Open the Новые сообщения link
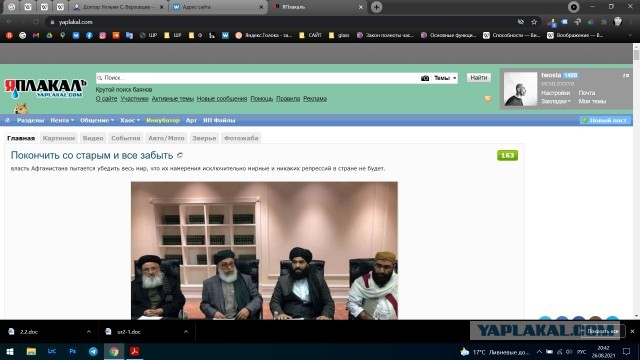The image size is (640, 360). point(222,98)
